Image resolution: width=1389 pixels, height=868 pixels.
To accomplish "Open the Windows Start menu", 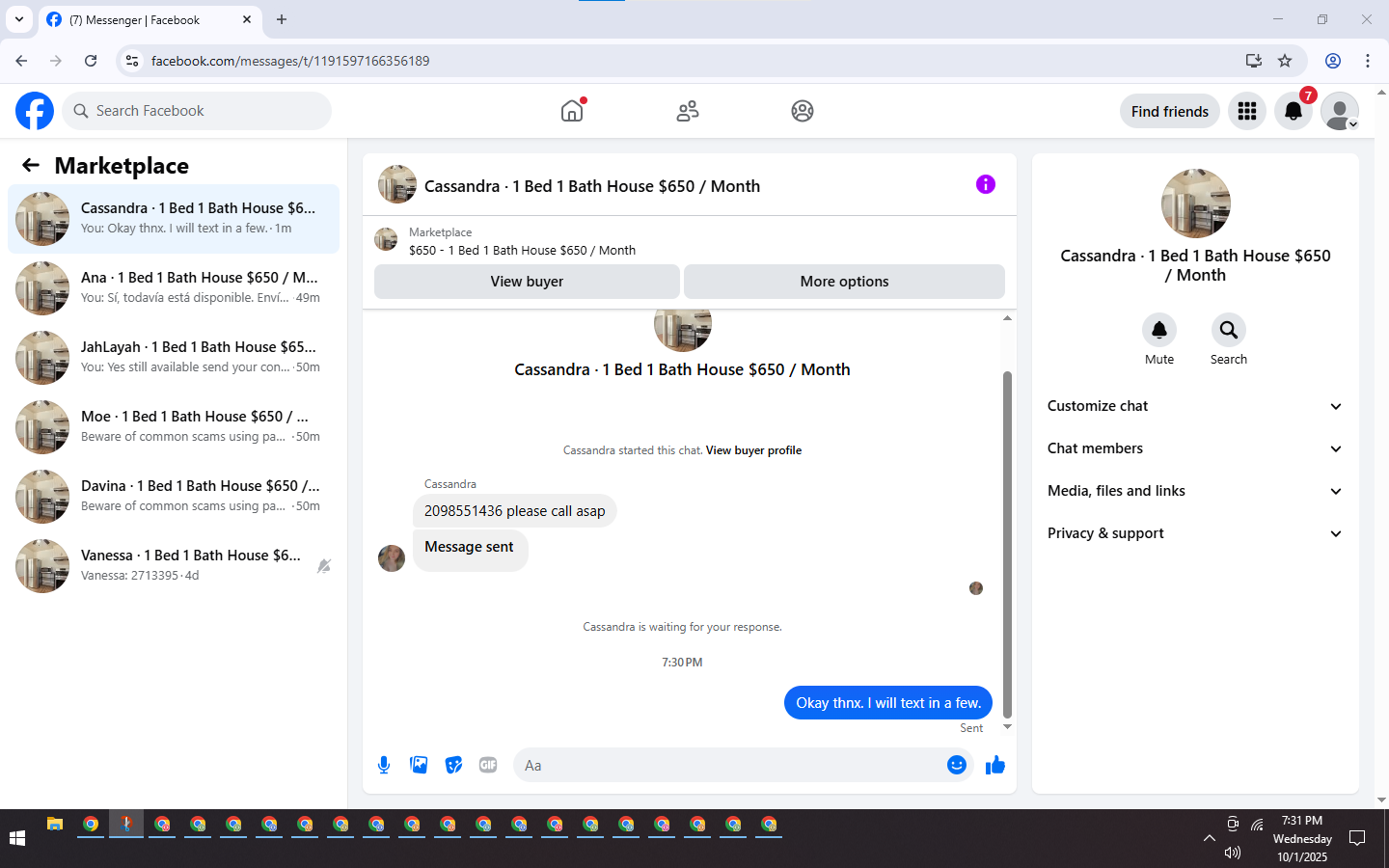I will pos(17,838).
